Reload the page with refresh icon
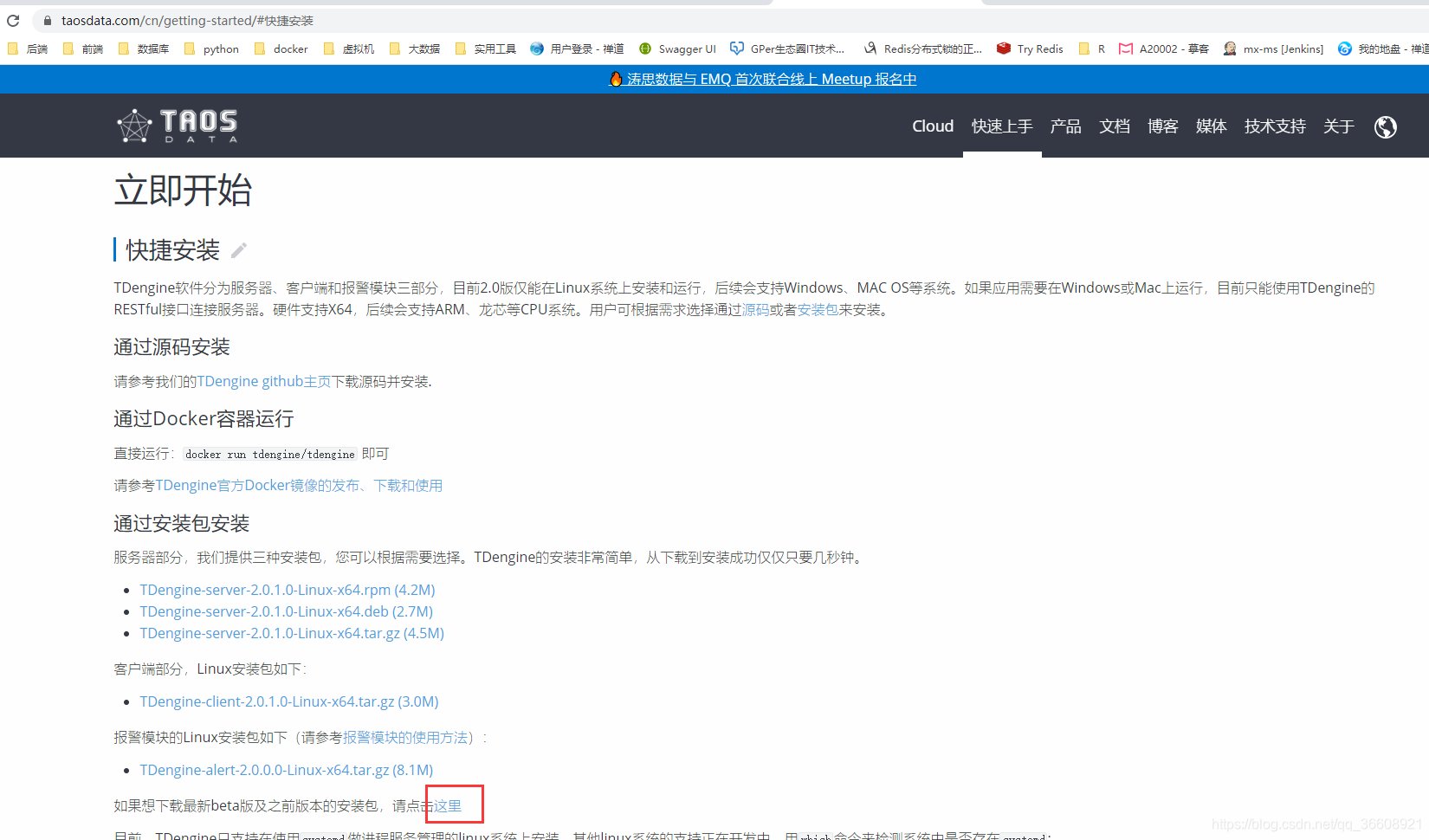1429x840 pixels. pyautogui.click(x=12, y=20)
